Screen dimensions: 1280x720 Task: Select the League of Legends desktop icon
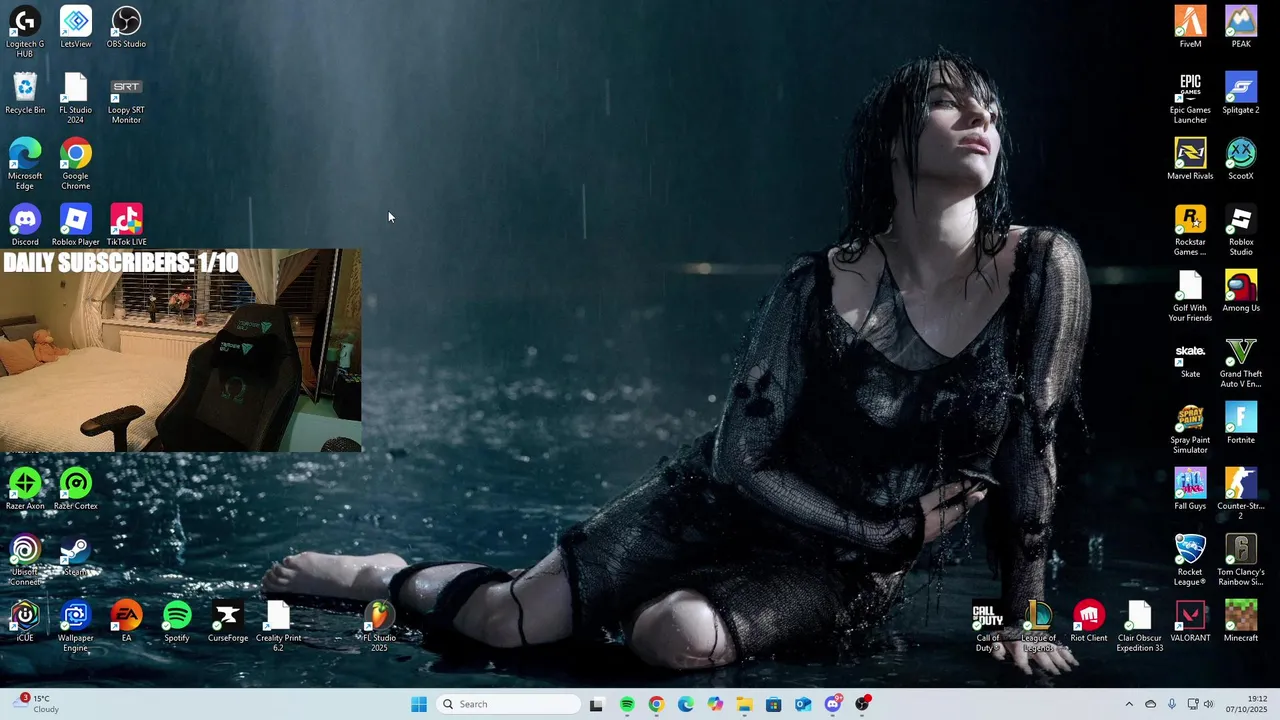point(1038,626)
